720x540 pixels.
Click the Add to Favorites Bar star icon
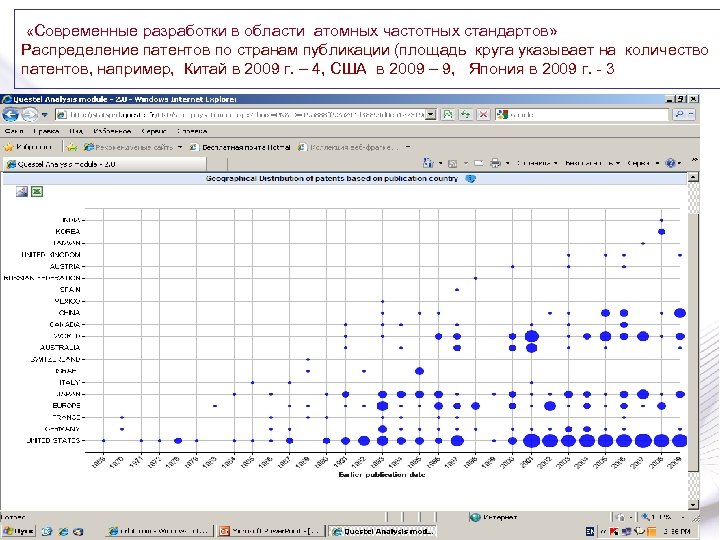coord(72,147)
